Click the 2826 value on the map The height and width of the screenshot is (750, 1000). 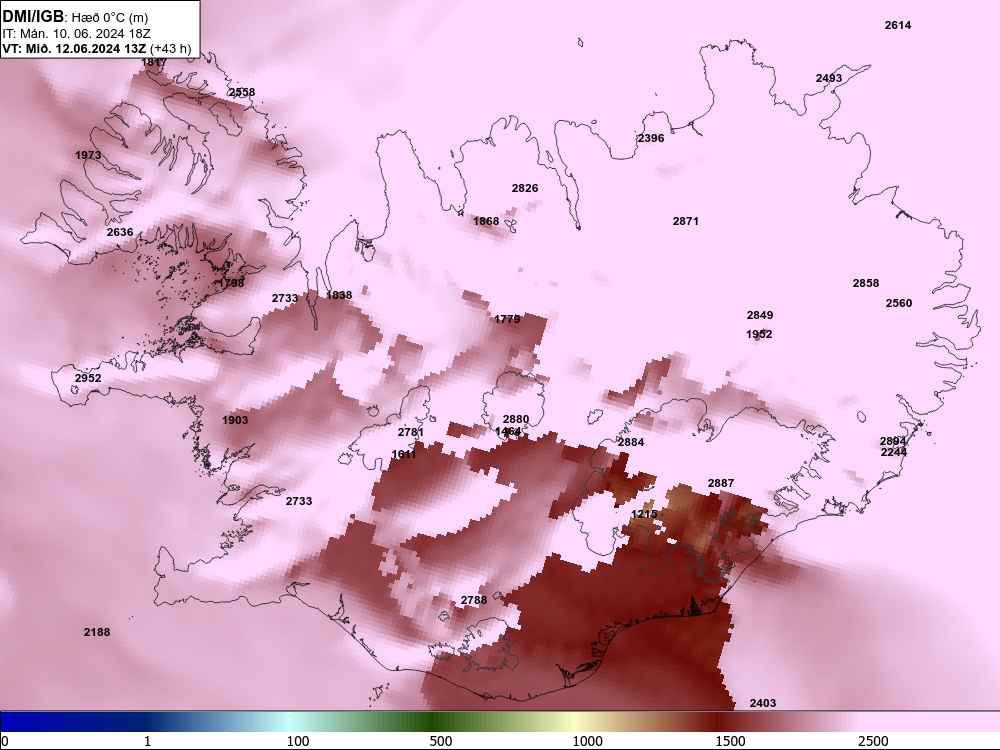[x=525, y=188]
